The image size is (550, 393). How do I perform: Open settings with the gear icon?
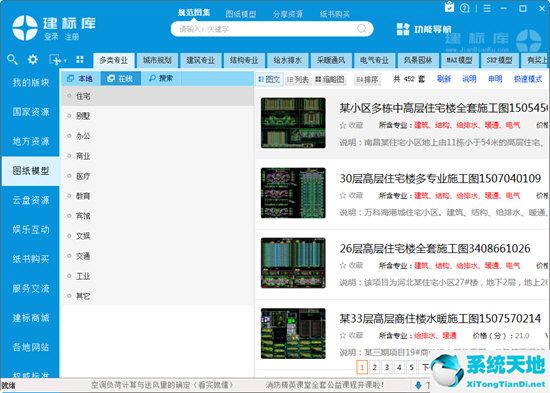click(33, 59)
